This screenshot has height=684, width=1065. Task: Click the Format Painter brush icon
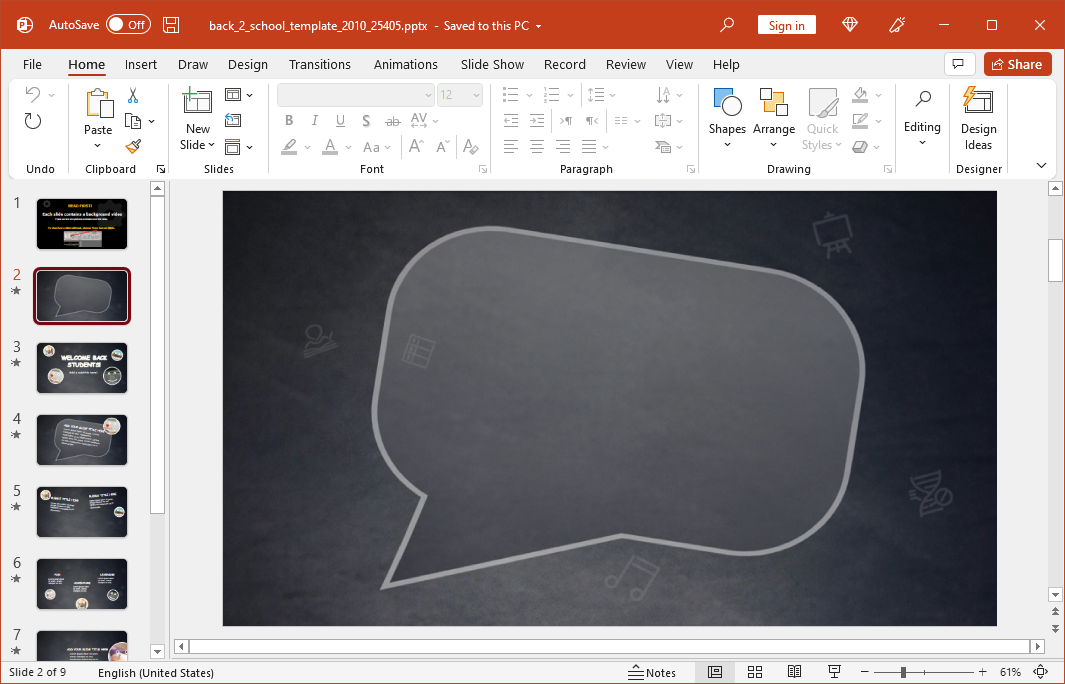(133, 147)
